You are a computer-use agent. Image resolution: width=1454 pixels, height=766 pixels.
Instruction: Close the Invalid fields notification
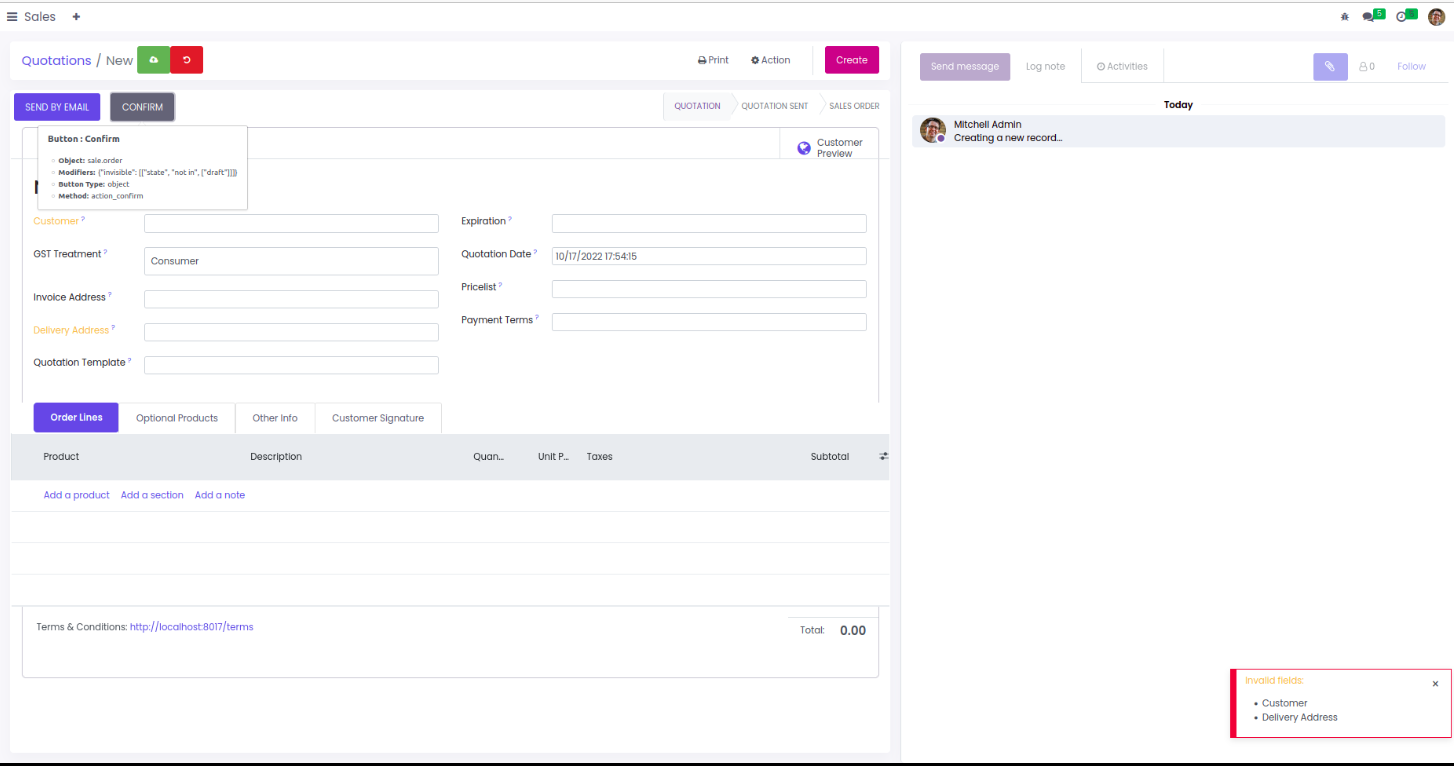1435,684
